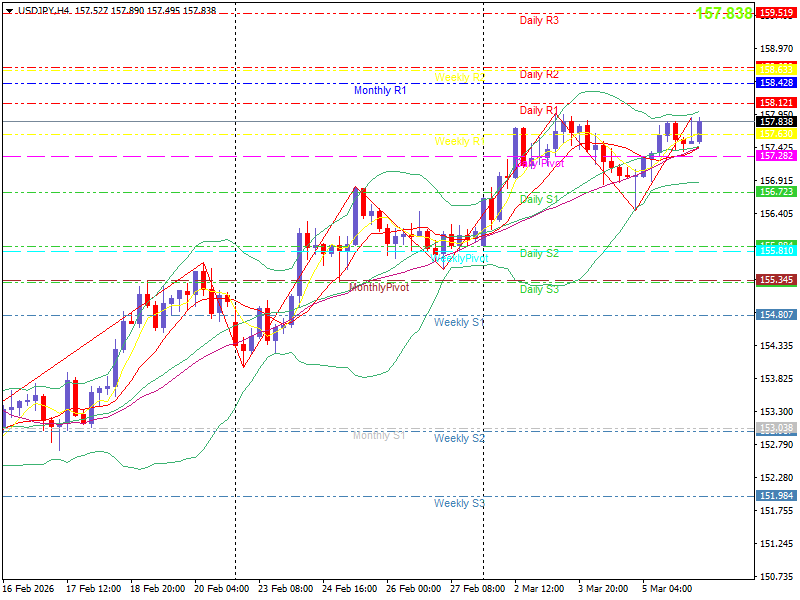Click the MonthlyPivot line label
Viewport: 800px width, 600px height.
click(x=379, y=287)
